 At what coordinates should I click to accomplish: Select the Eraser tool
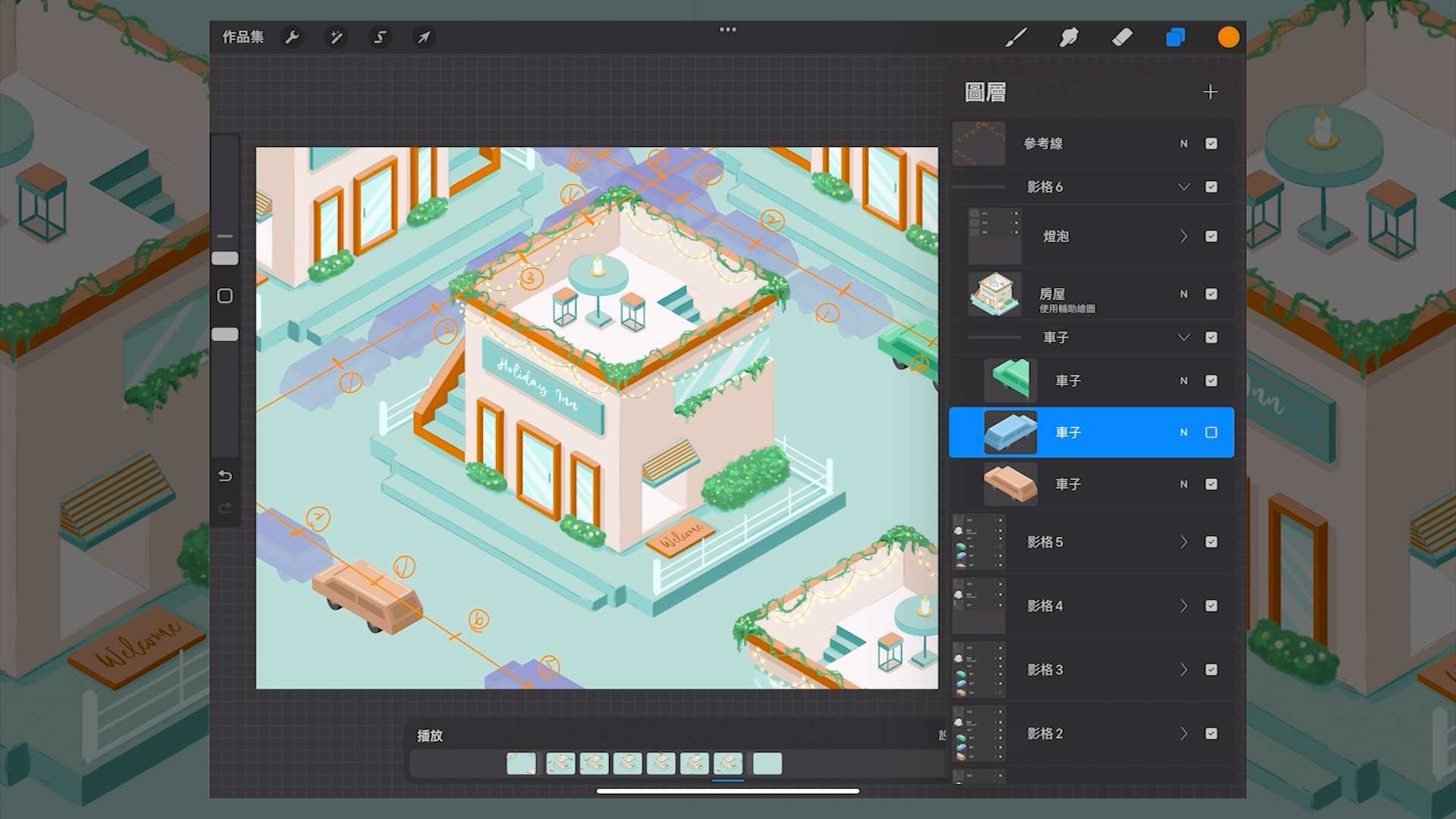(1122, 37)
